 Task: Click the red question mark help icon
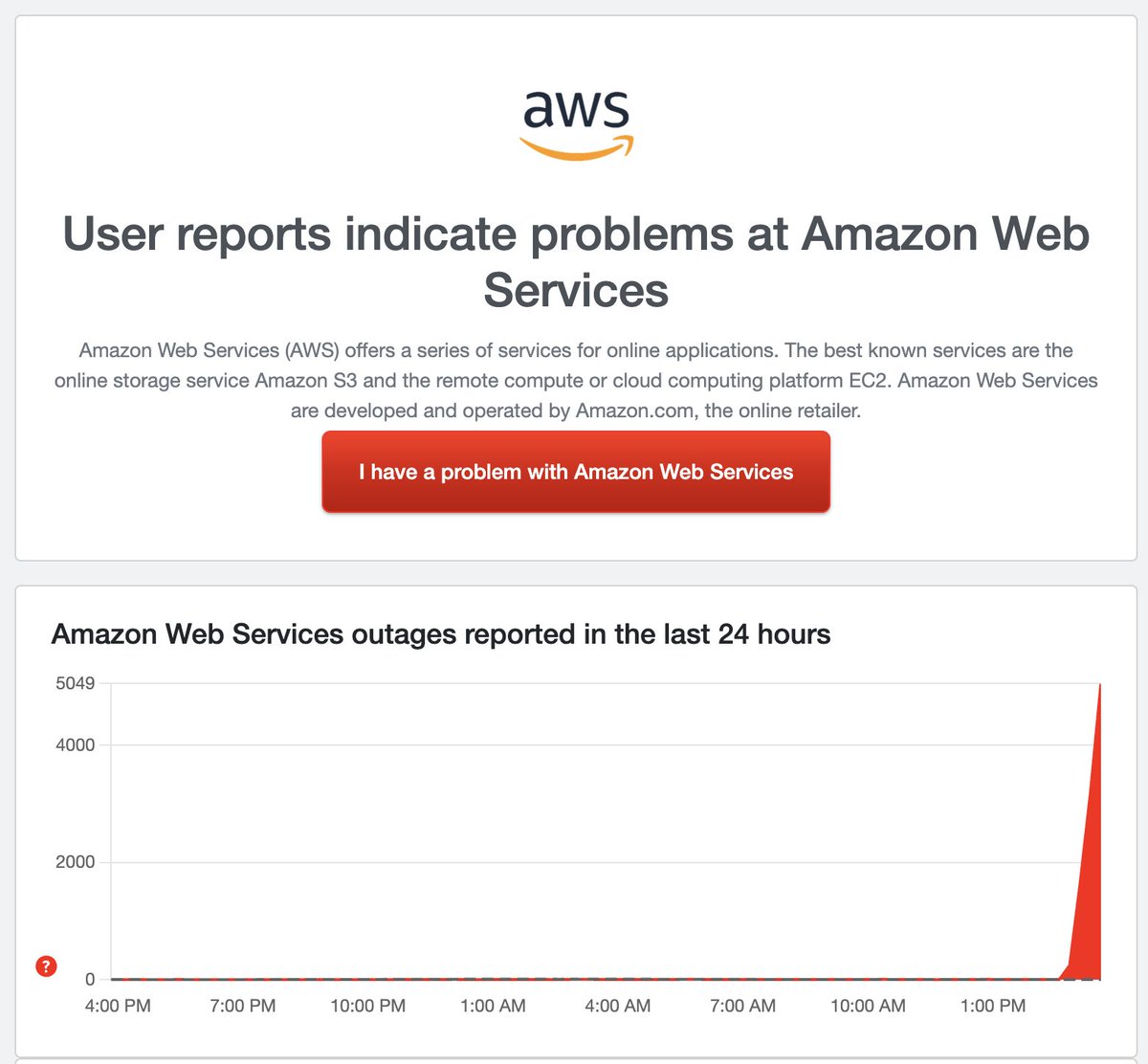coord(46,966)
